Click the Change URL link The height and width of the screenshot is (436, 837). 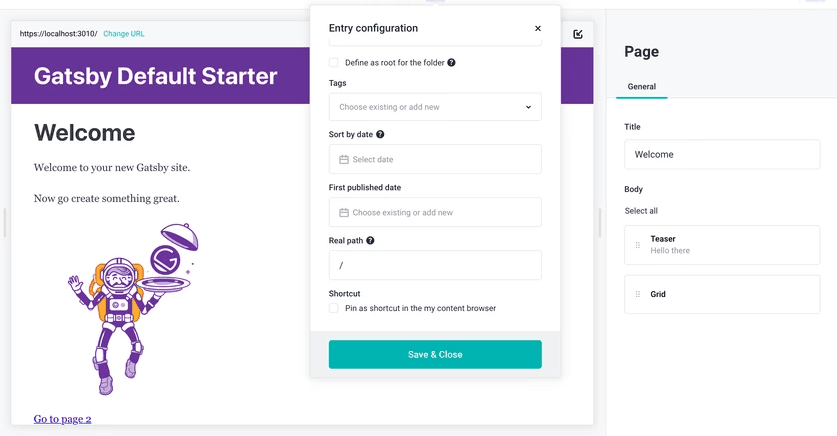pos(124,34)
